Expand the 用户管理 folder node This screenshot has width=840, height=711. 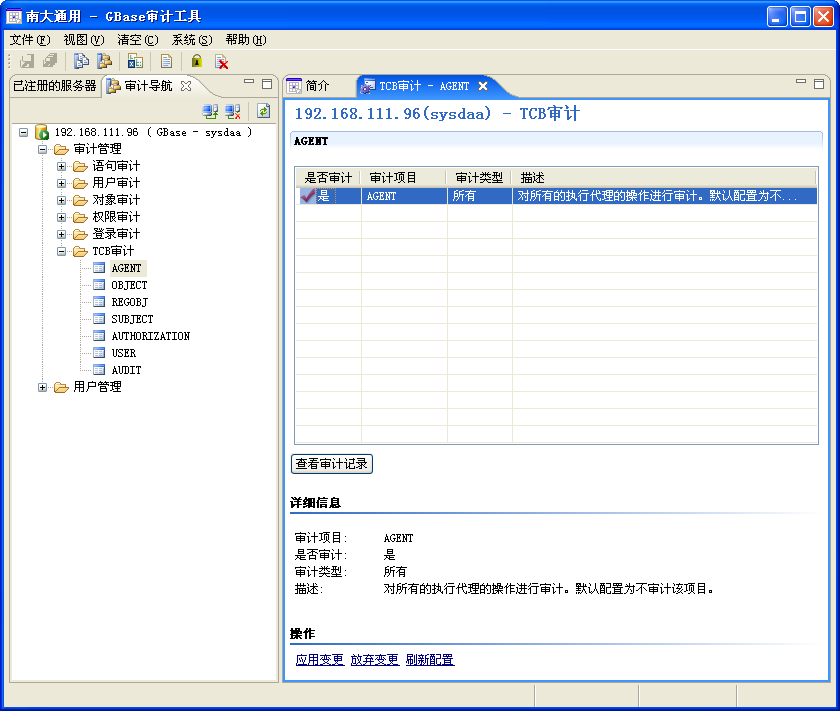click(43, 387)
